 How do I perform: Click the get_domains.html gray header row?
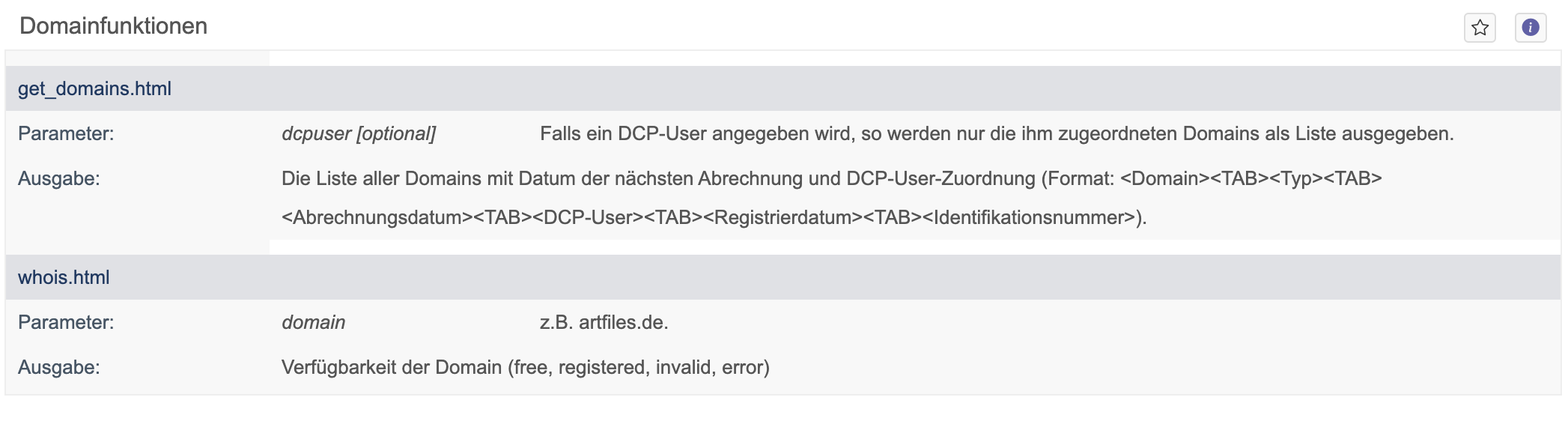click(783, 88)
